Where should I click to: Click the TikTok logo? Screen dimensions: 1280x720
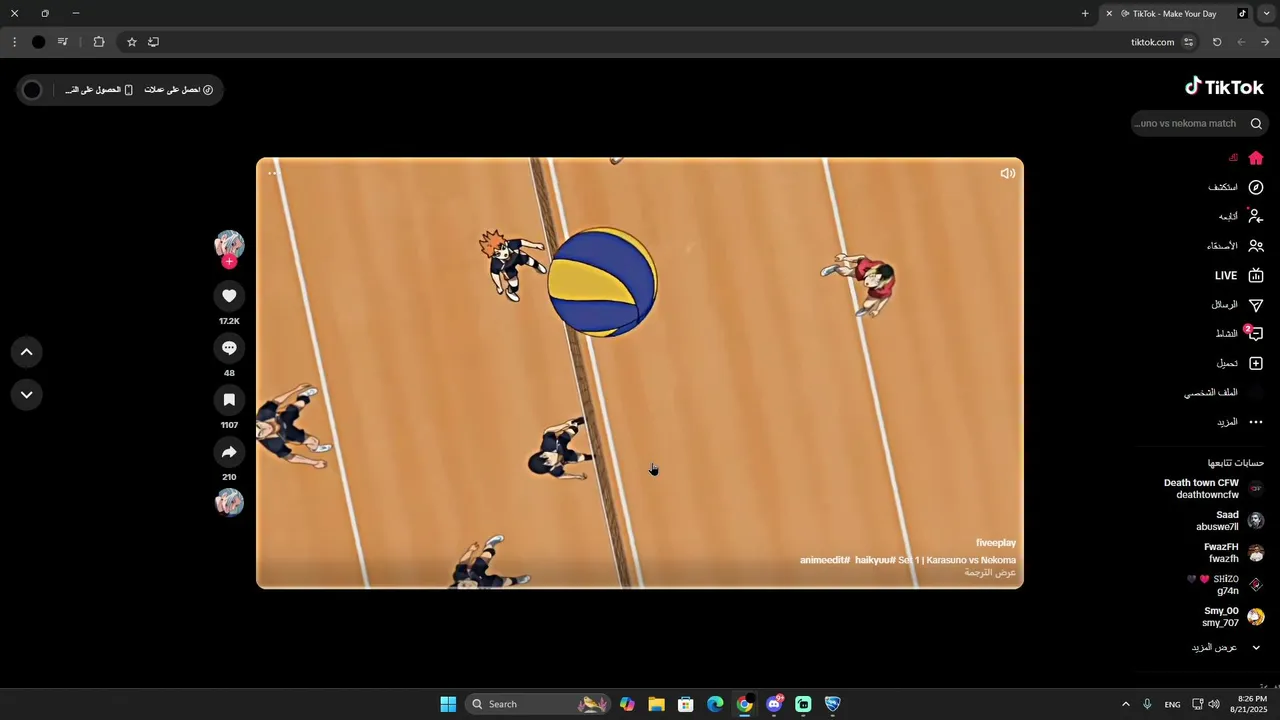1224,87
